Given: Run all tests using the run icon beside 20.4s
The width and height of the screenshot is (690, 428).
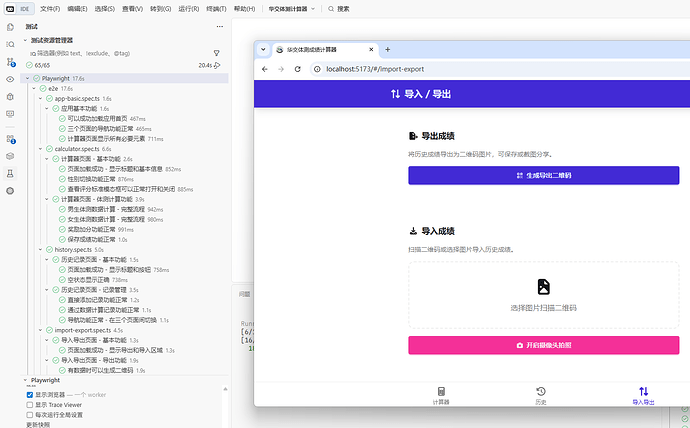Looking at the screenshot, I should tap(217, 65).
